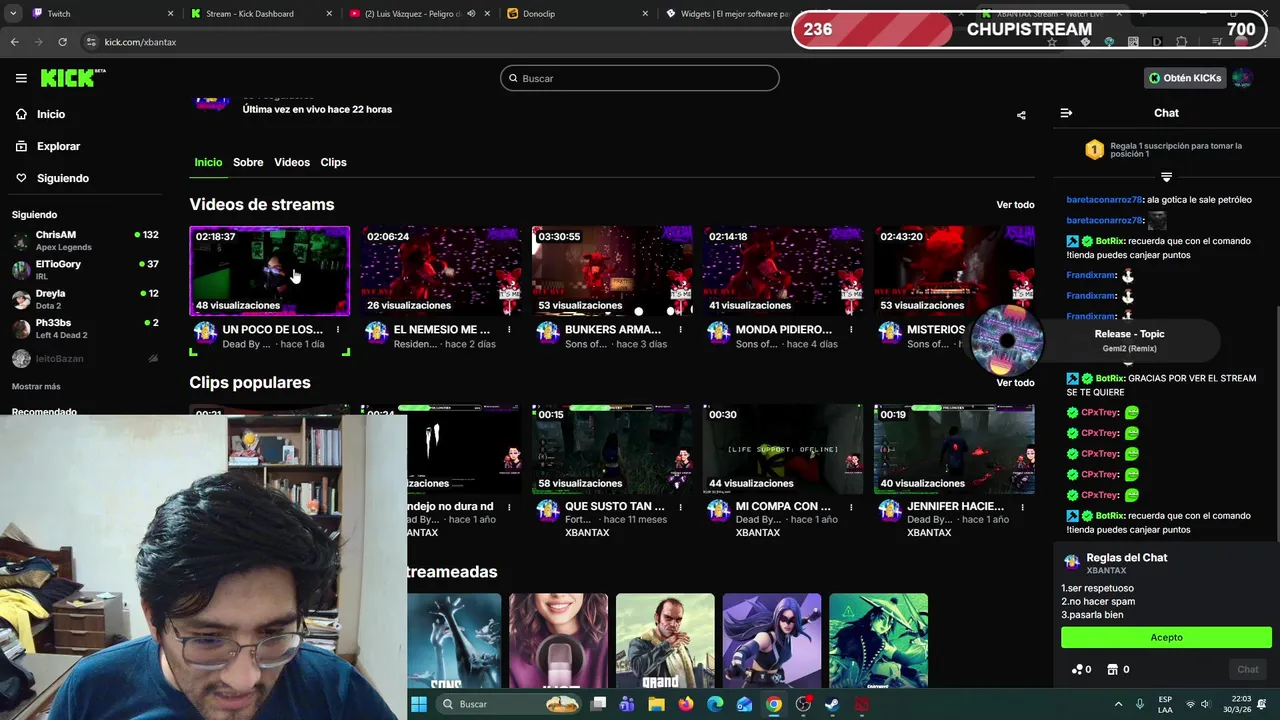Open options menu for BUNKERS ARMA video
Image resolution: width=1280 pixels, height=720 pixels.
(x=680, y=329)
